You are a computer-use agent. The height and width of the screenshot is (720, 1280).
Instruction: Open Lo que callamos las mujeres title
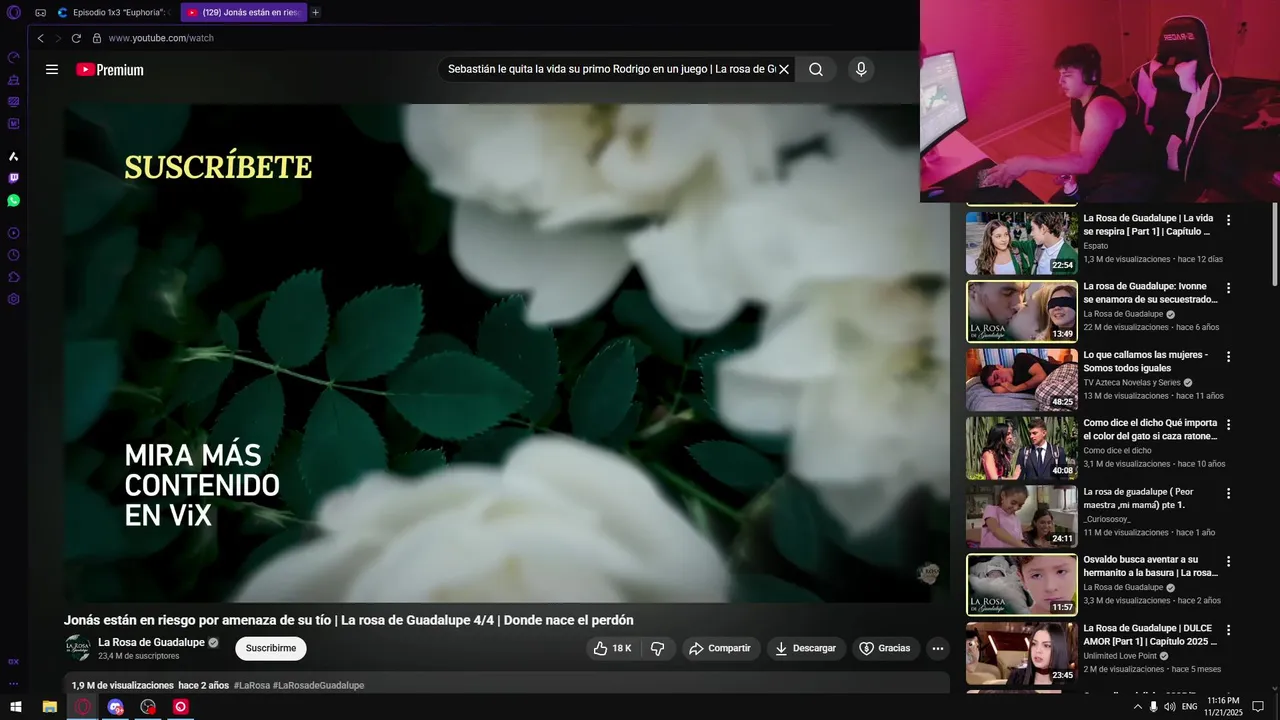1146,361
